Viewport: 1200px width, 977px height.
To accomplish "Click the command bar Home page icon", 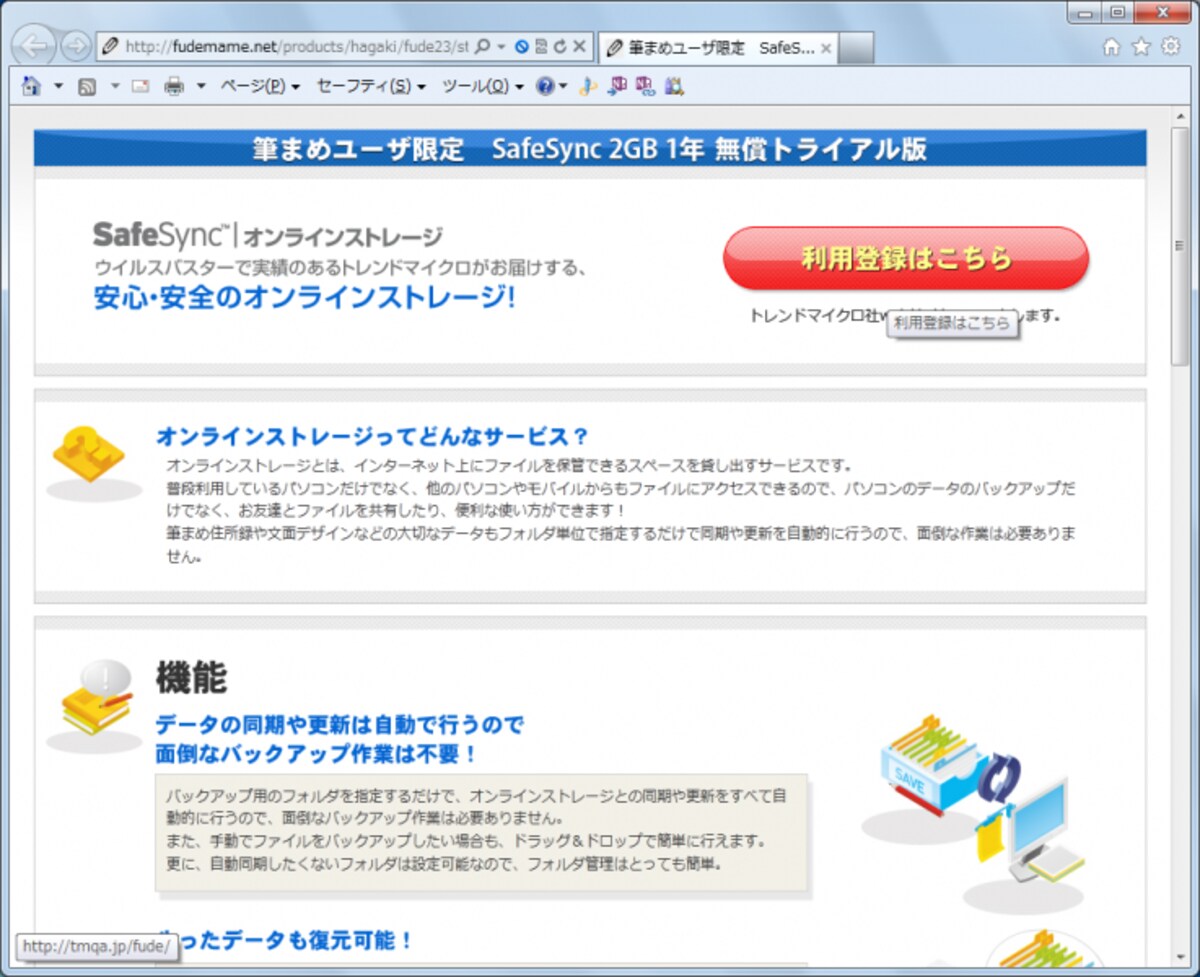I will coord(31,87).
